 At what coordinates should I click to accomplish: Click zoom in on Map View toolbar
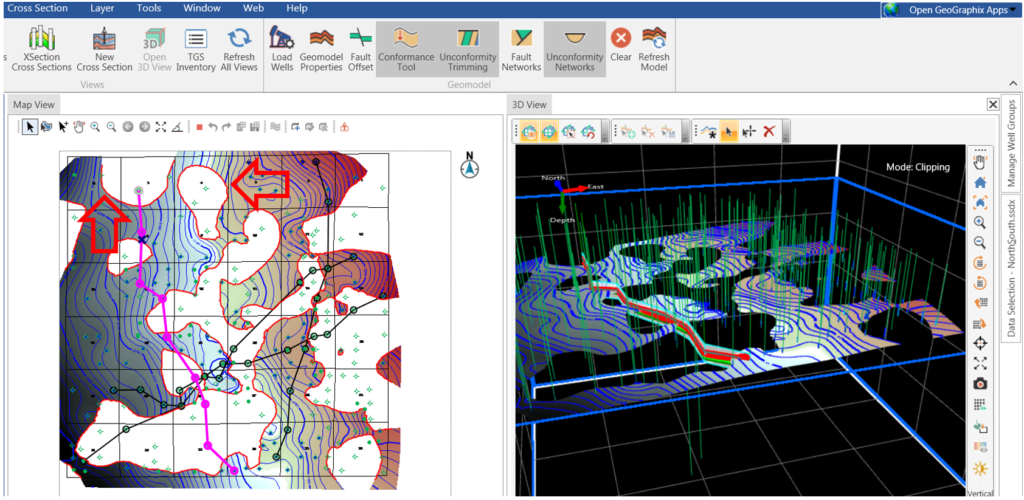coord(95,127)
